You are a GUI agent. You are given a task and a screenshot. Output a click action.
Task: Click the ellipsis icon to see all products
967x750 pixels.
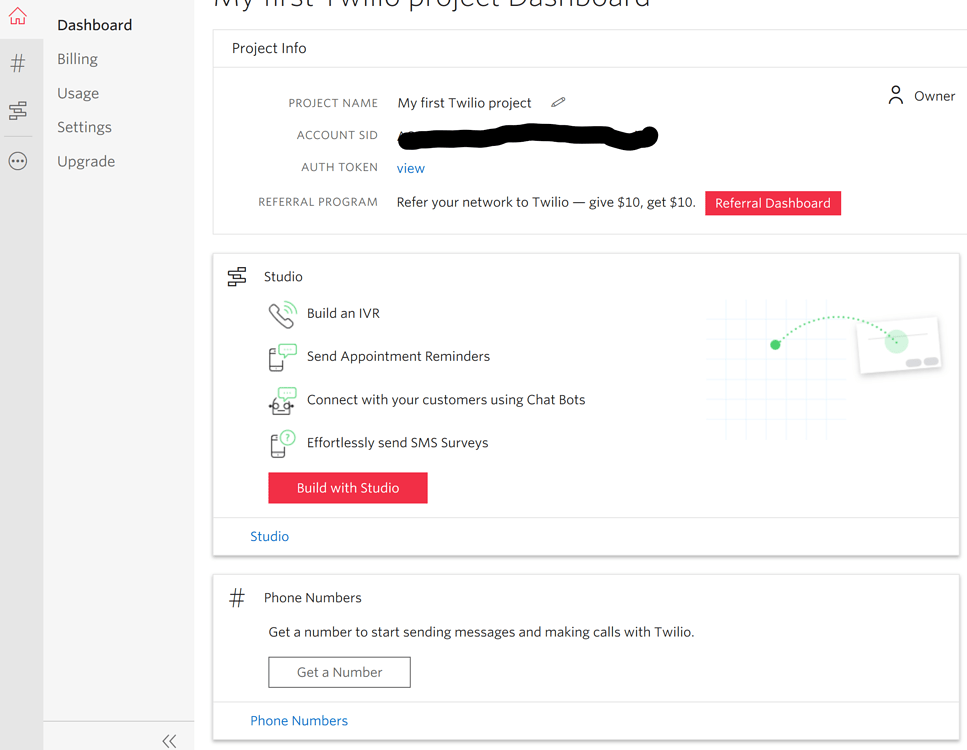click(18, 160)
